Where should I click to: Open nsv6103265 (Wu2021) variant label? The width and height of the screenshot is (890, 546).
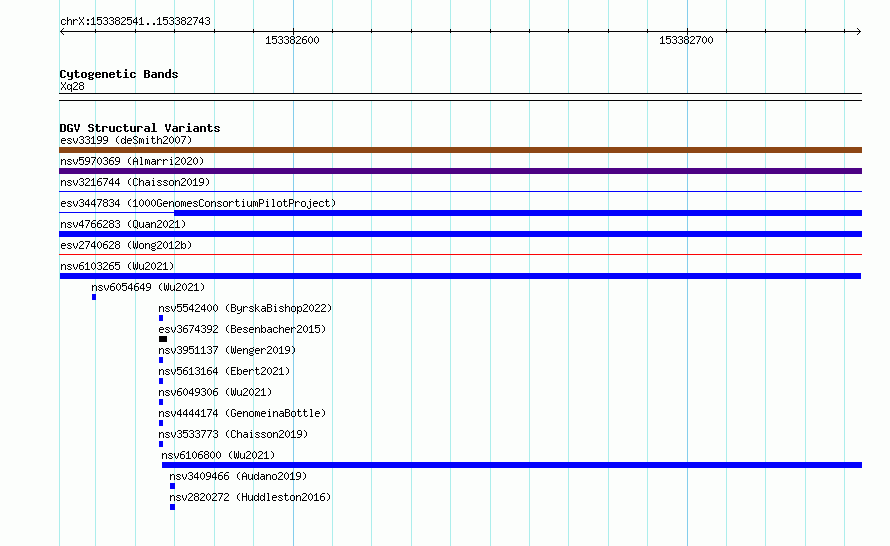pos(117,266)
